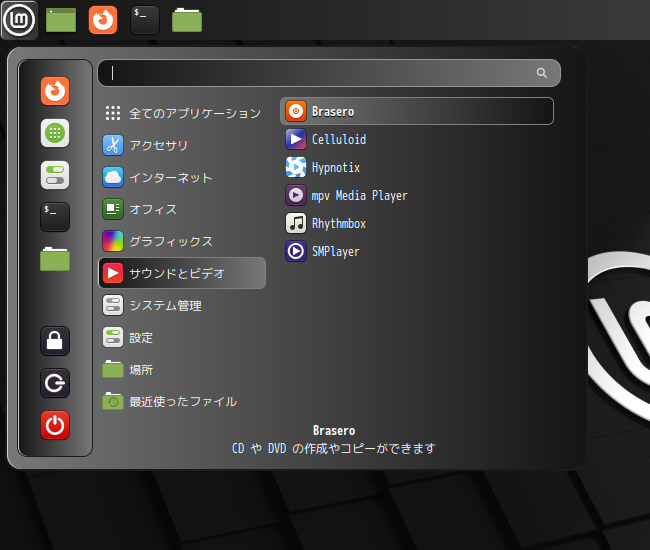Select the 設定 category
The height and width of the screenshot is (550, 650).
[182, 337]
